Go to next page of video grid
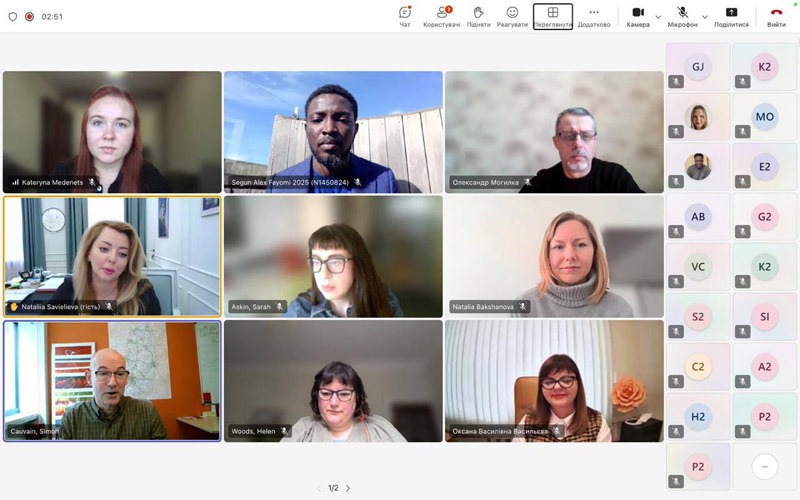This screenshot has width=800, height=500. click(348, 488)
